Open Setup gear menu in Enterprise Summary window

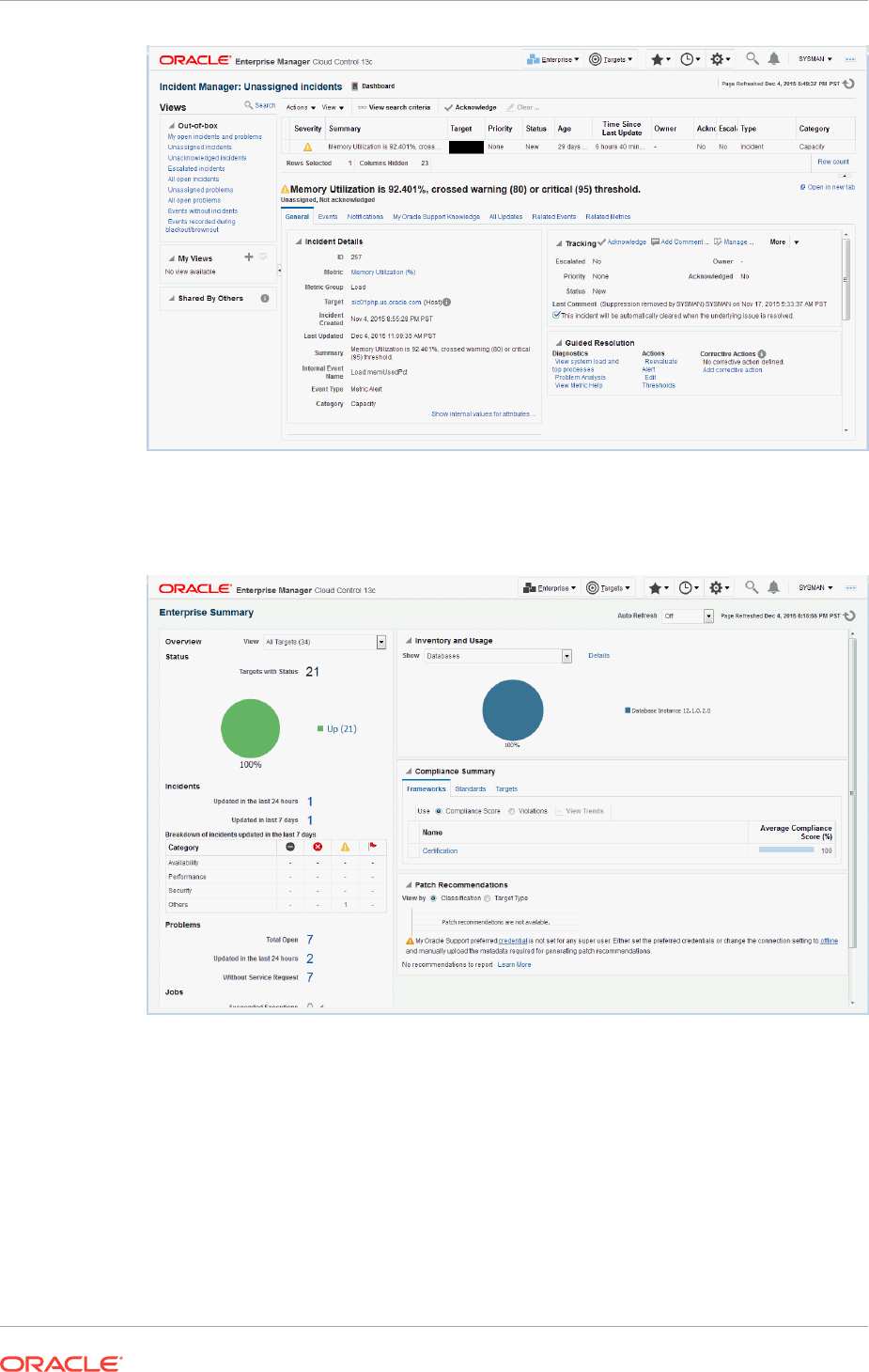(719, 588)
